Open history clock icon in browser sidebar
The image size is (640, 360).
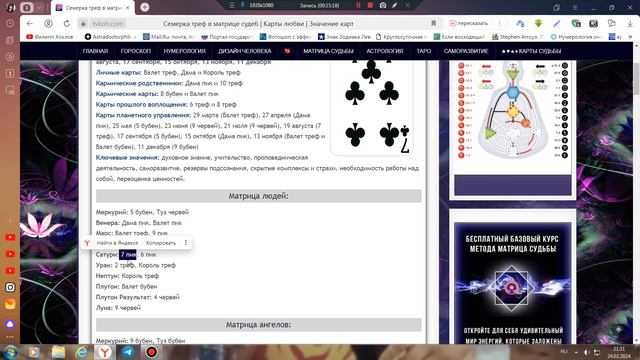click(x=10, y=24)
